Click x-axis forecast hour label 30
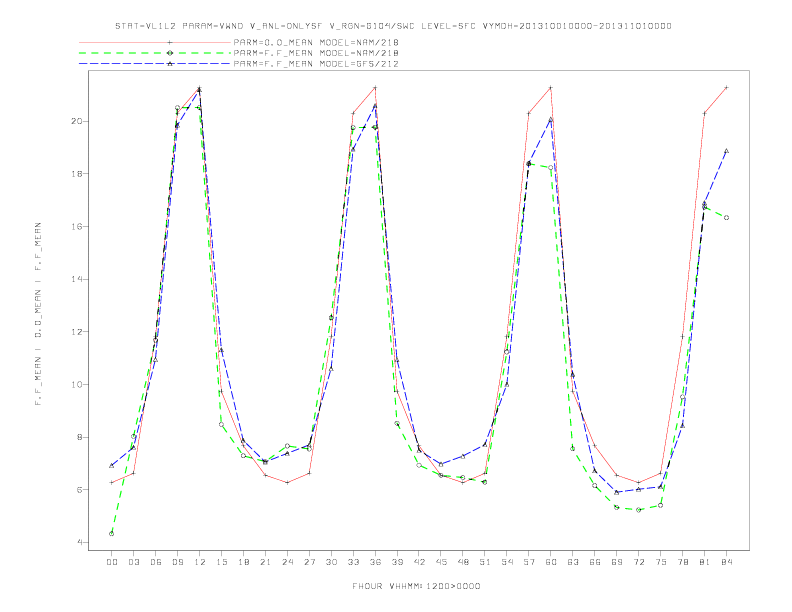 [x=331, y=562]
